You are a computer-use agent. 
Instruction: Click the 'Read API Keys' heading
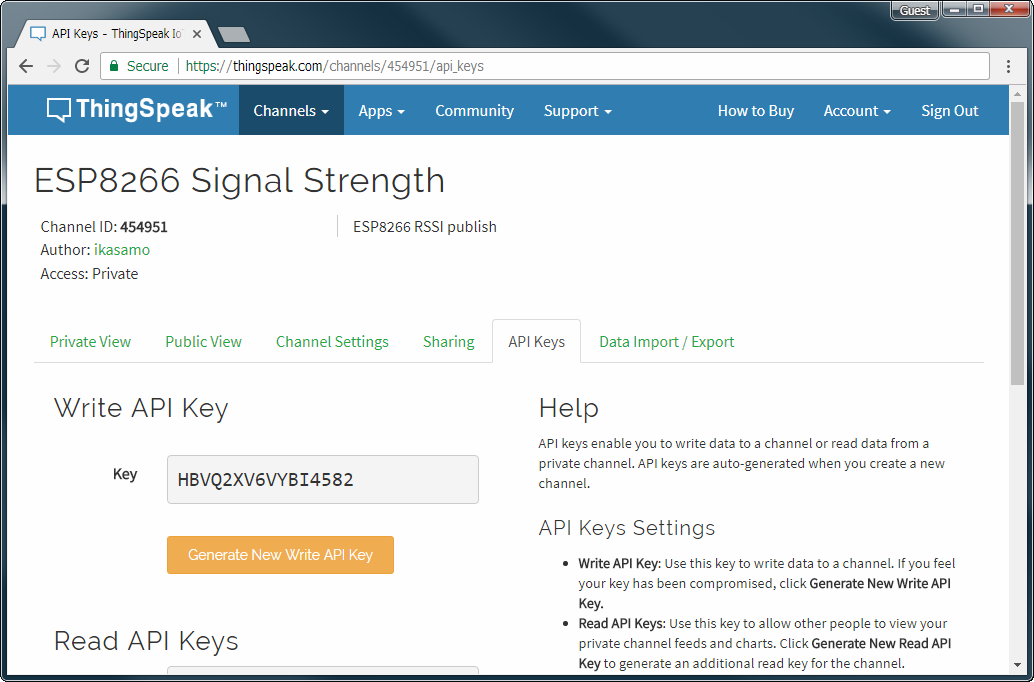146,640
